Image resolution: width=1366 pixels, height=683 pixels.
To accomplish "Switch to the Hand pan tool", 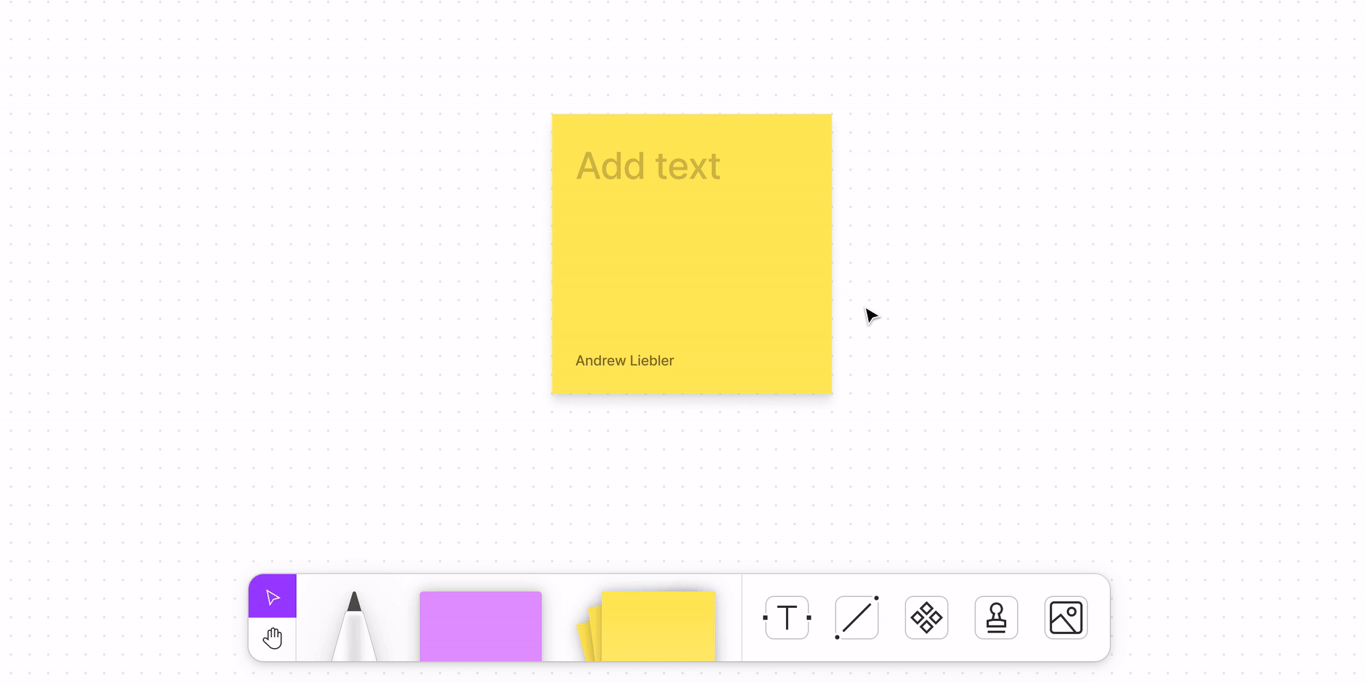I will point(272,639).
